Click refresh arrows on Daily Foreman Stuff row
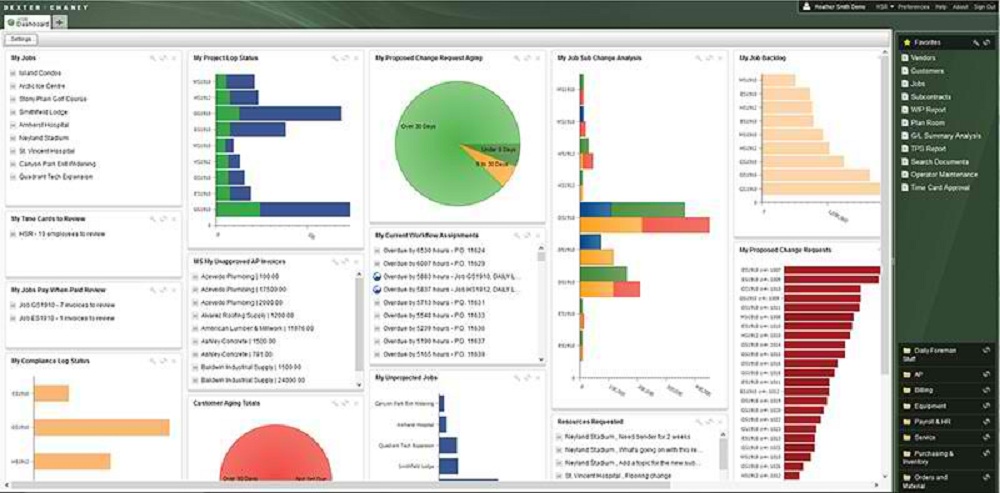This screenshot has width=1000, height=493. (x=987, y=351)
